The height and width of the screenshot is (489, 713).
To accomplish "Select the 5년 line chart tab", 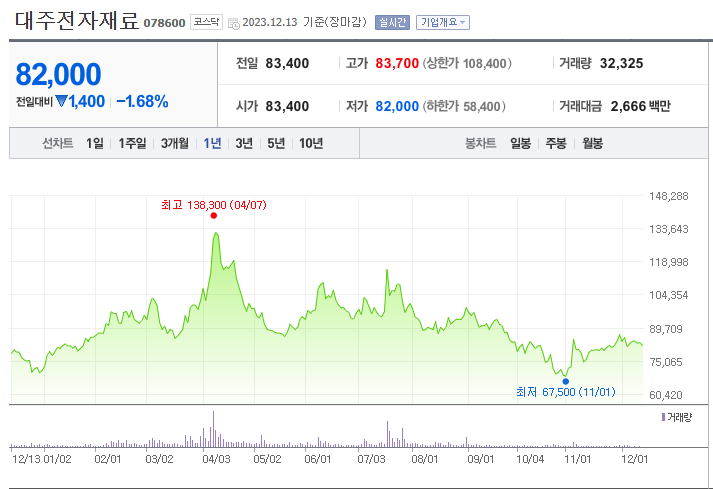I will [276, 143].
